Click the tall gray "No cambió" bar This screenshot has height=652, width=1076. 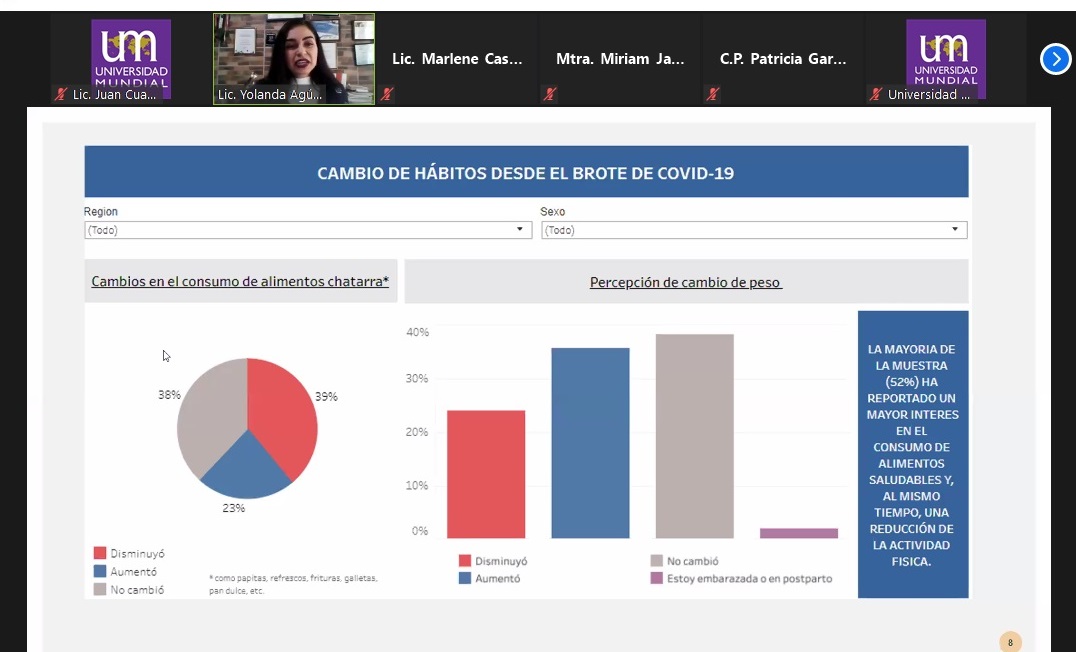[694, 437]
